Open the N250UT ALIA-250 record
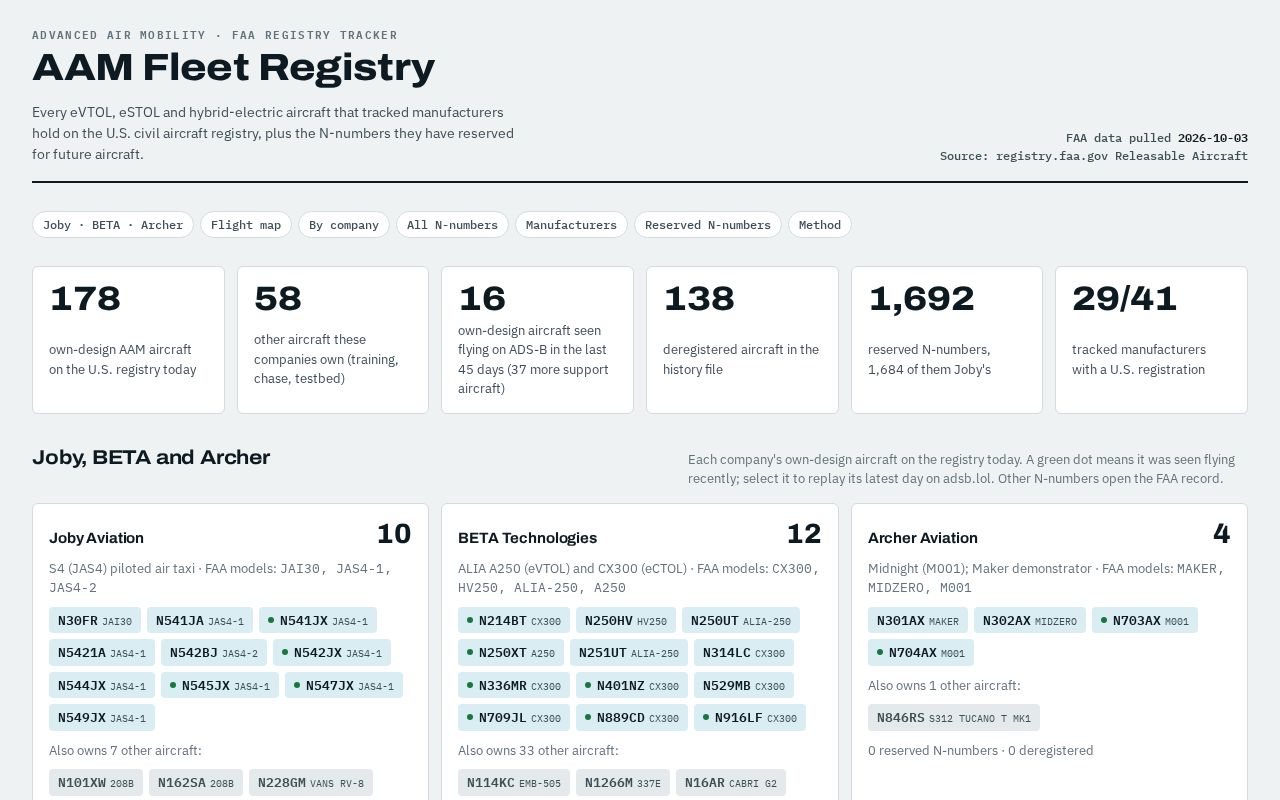1280x800 pixels. coord(741,620)
